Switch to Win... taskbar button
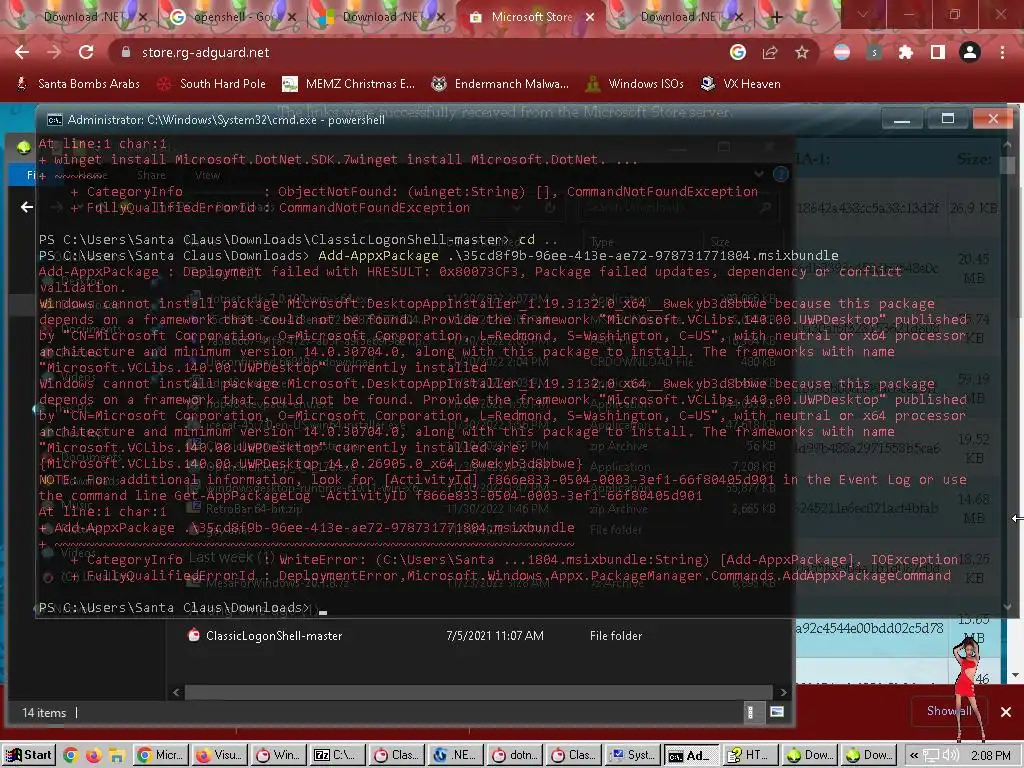1024x768 pixels. [279, 755]
